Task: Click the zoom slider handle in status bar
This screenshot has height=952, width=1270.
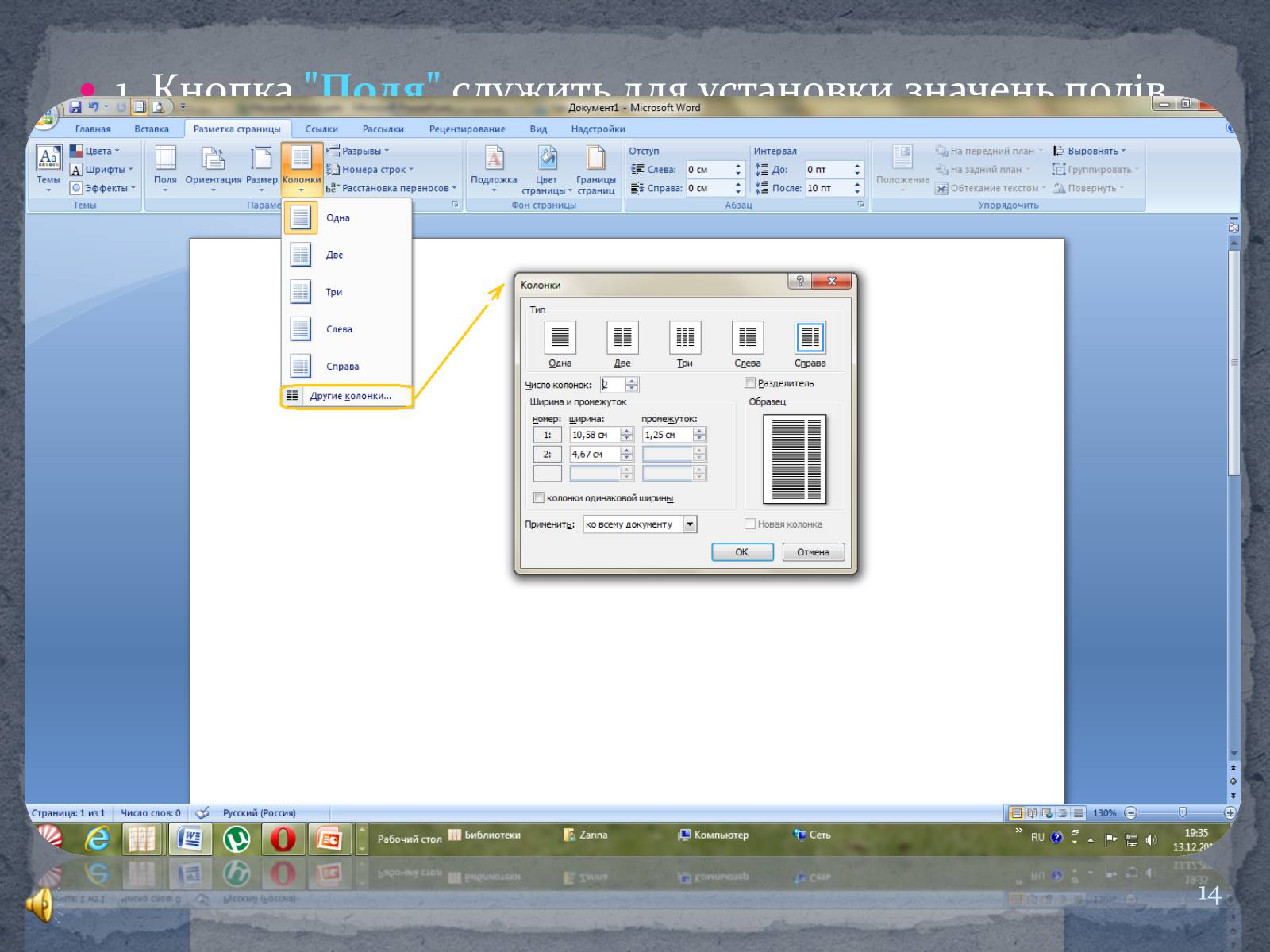Action: 1182,812
